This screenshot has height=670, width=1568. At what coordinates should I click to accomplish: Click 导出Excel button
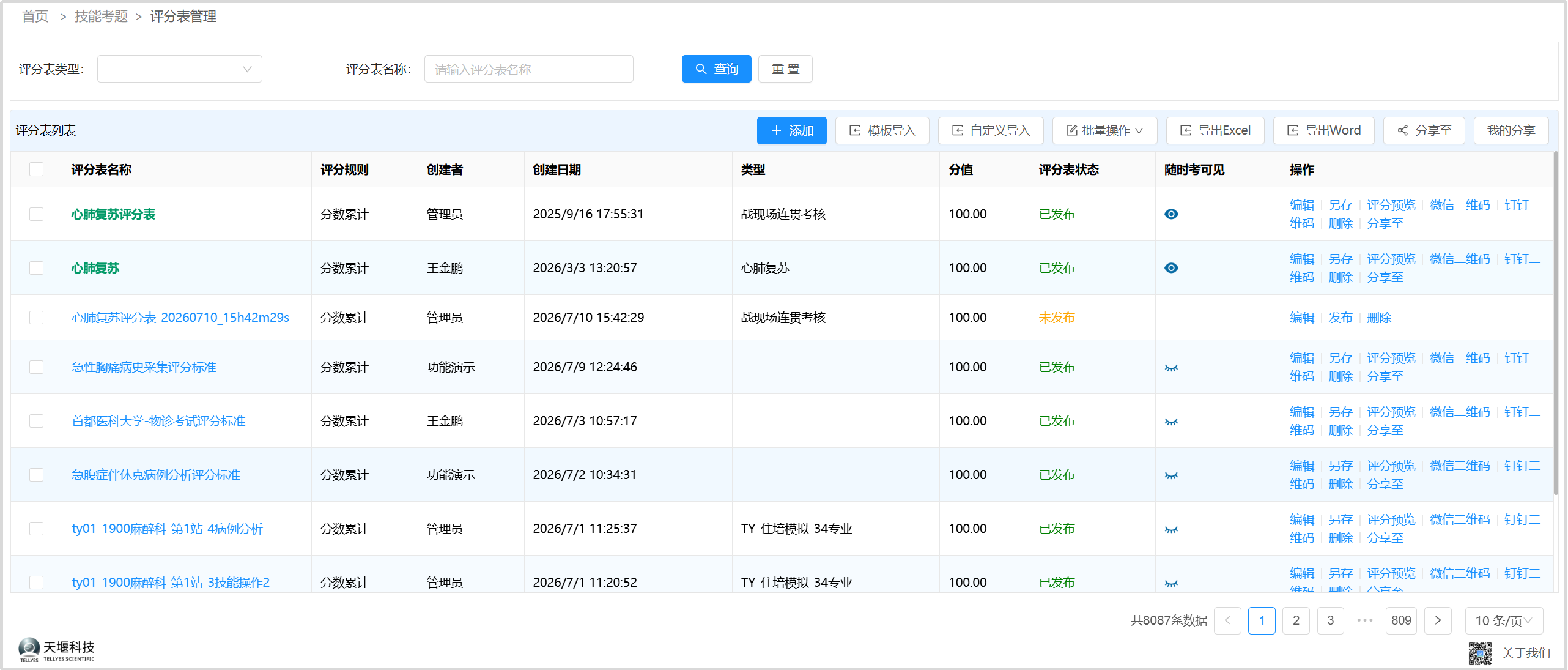coord(1215,130)
